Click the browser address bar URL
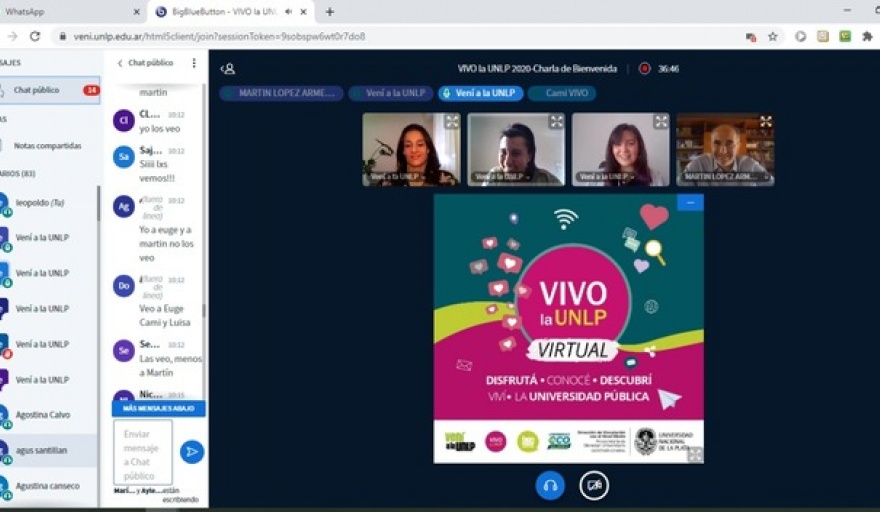The image size is (880, 512). (219, 36)
